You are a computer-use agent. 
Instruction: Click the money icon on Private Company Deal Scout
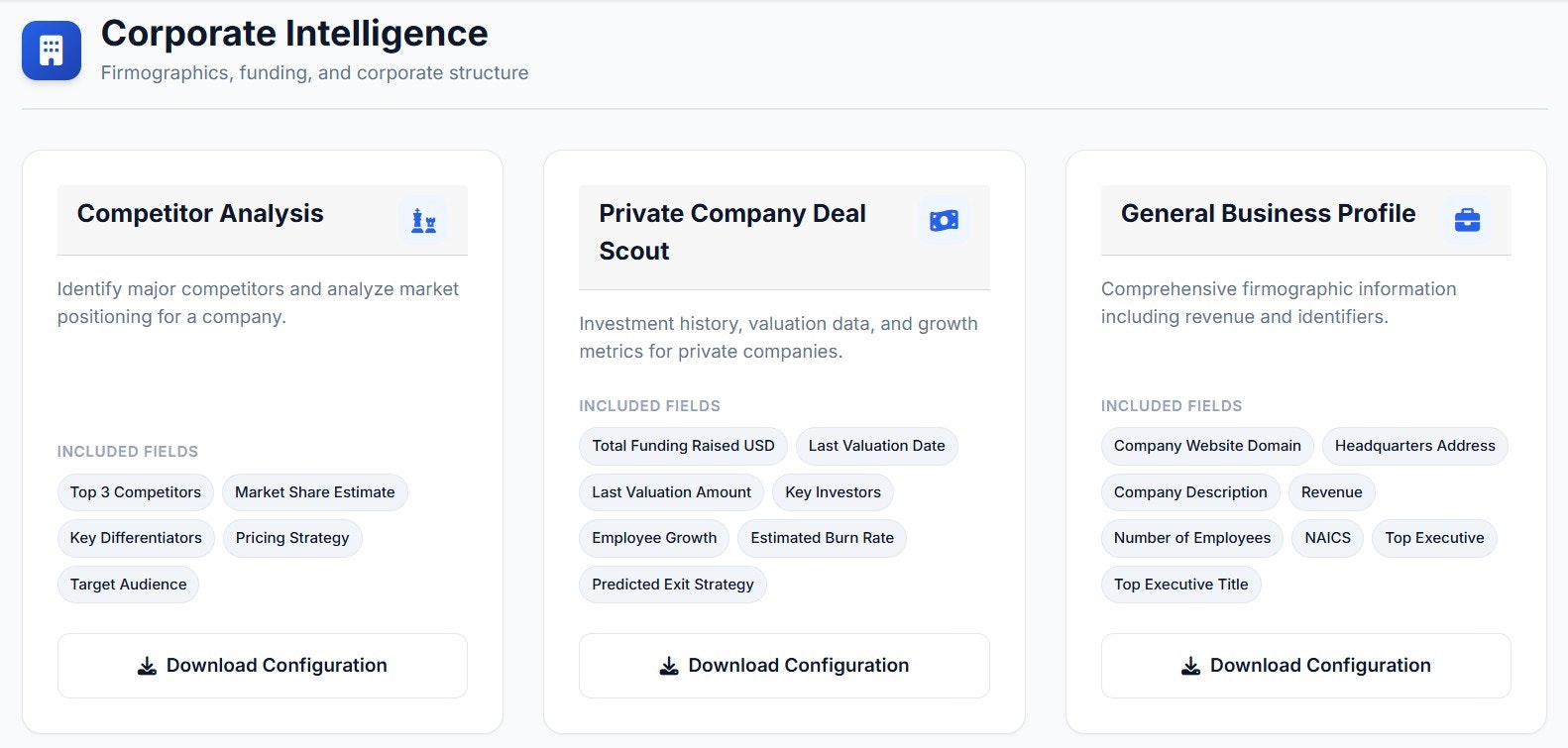(944, 220)
